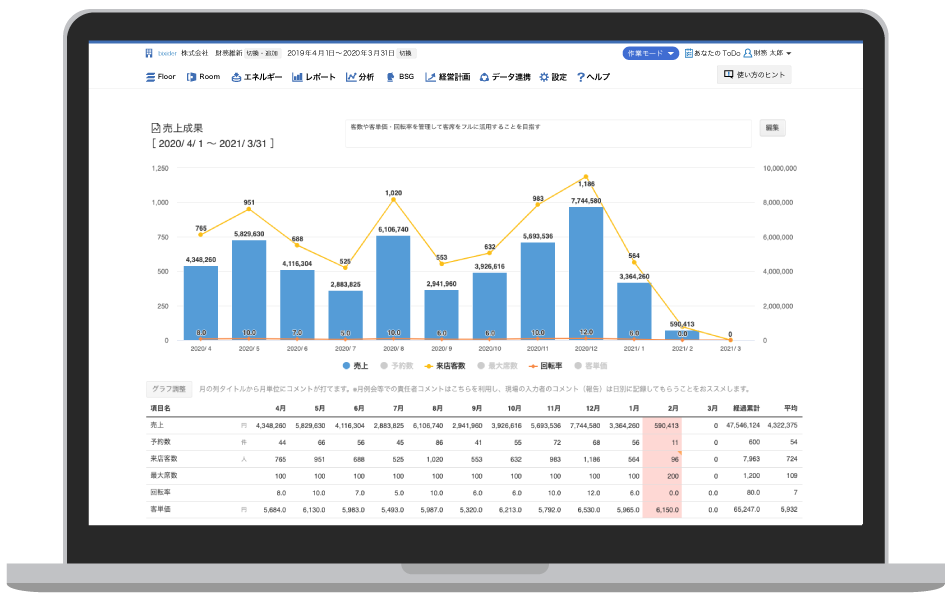
Task: Open the 経営計画 menu
Action: (x=448, y=77)
